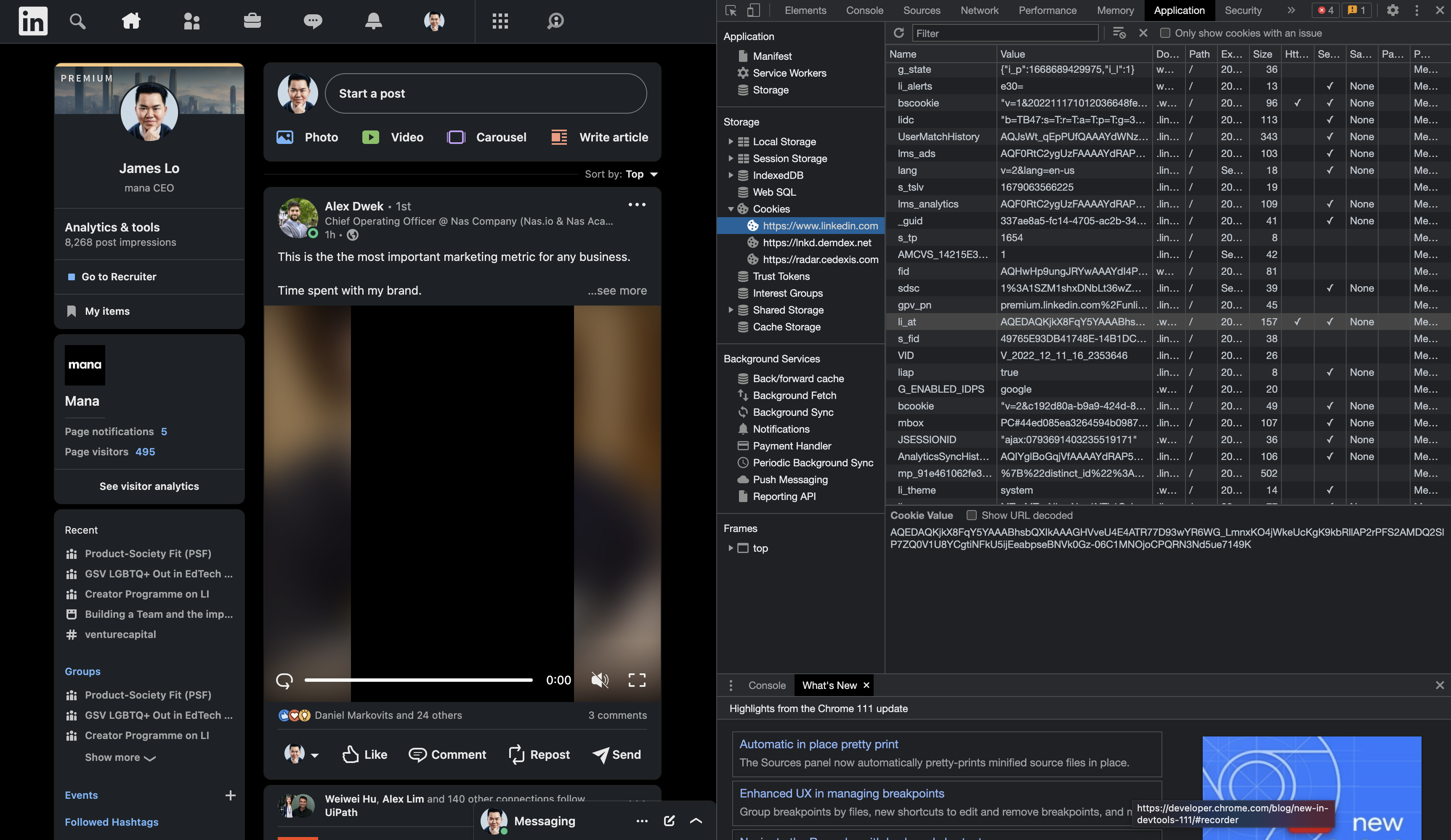
Task: Open Jobs briefcase icon
Action: point(252,21)
